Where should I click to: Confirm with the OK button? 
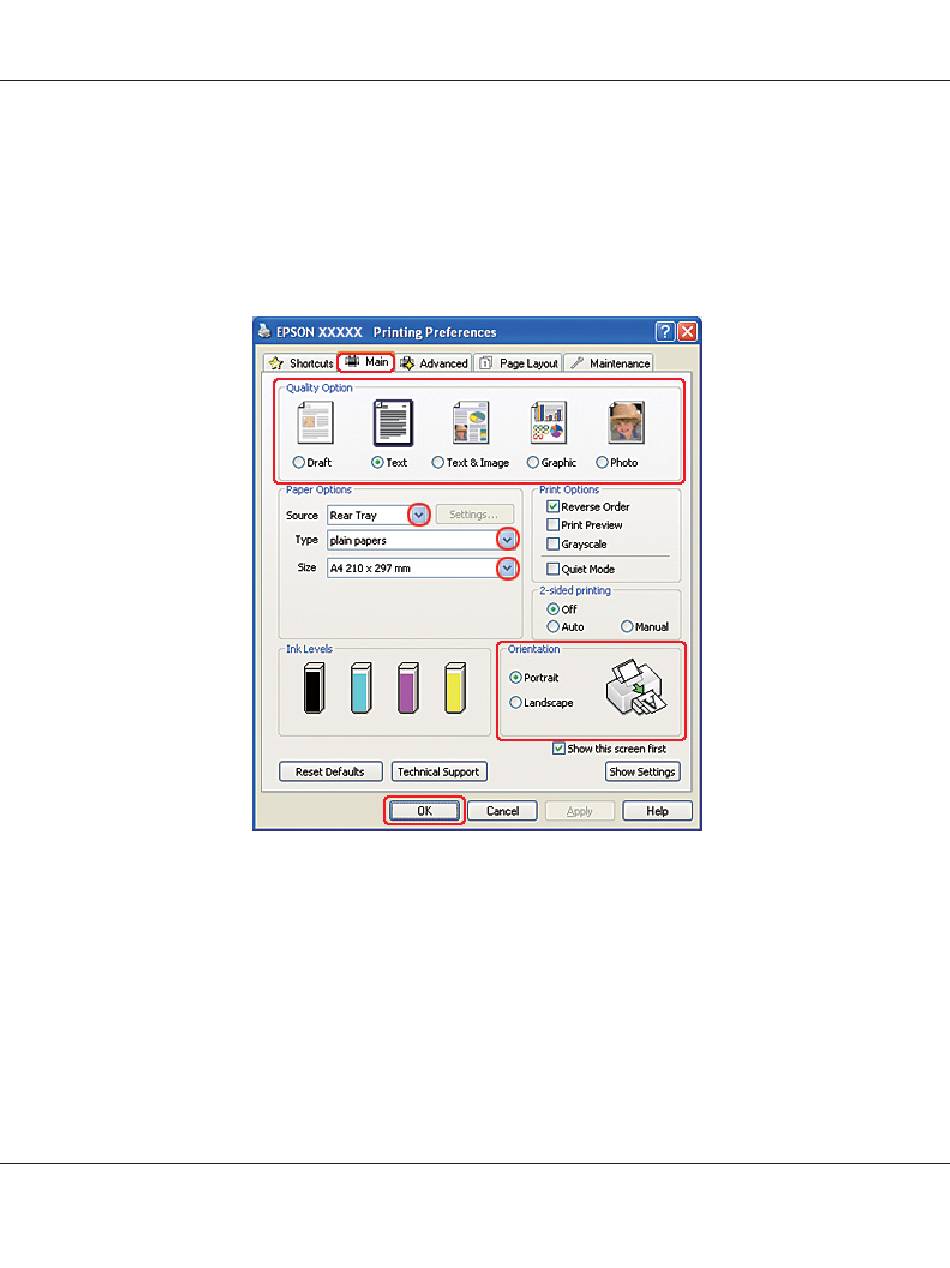424,811
